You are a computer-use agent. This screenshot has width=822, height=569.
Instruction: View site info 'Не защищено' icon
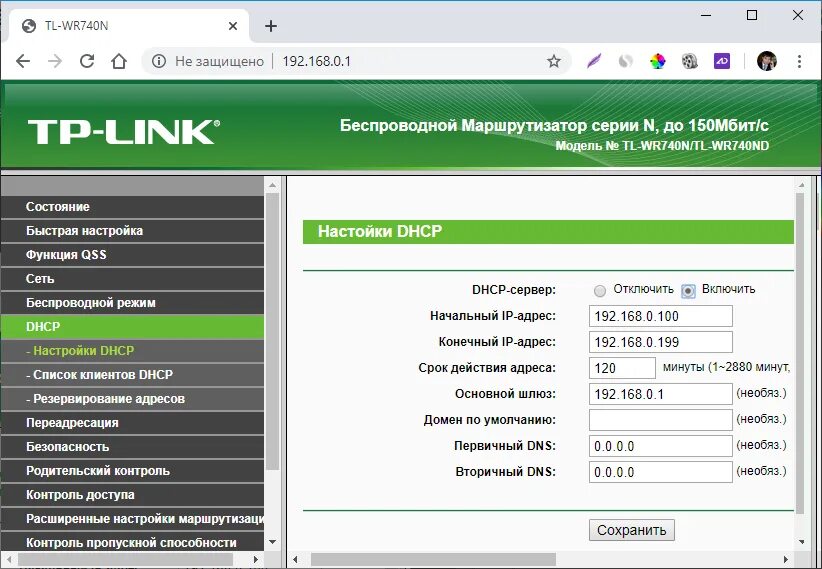pyautogui.click(x=159, y=61)
